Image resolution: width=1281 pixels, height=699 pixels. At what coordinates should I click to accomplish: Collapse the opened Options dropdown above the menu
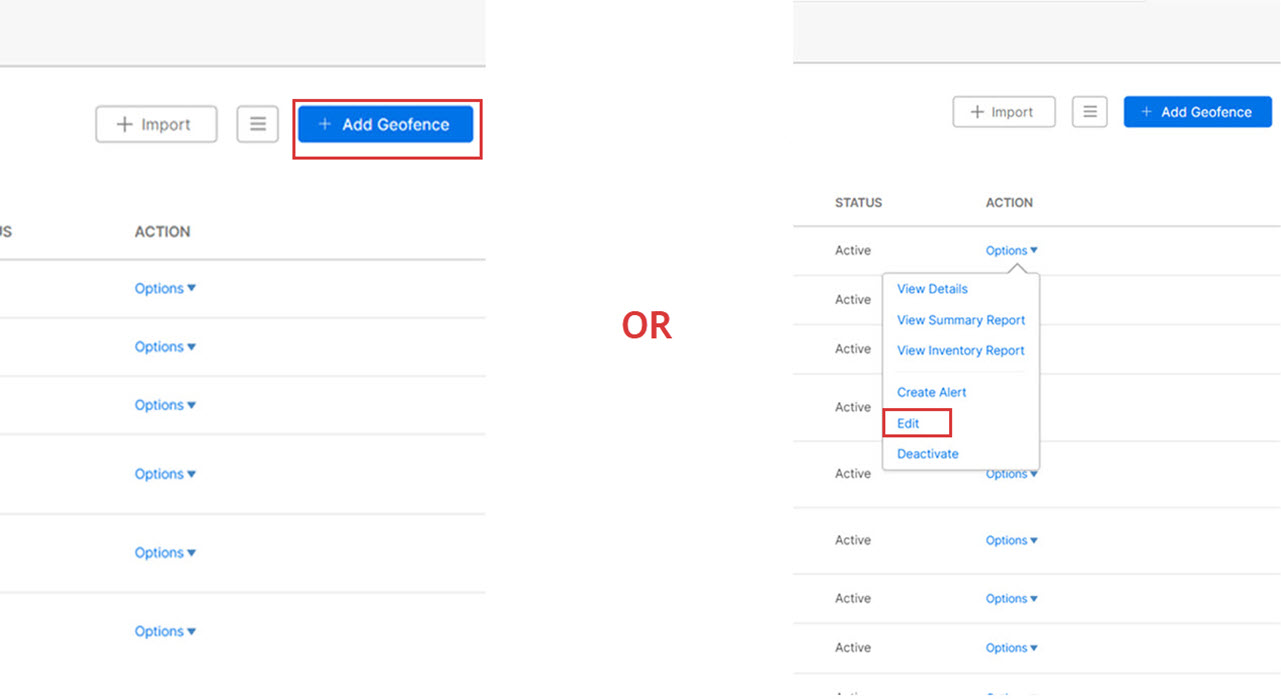(1012, 251)
